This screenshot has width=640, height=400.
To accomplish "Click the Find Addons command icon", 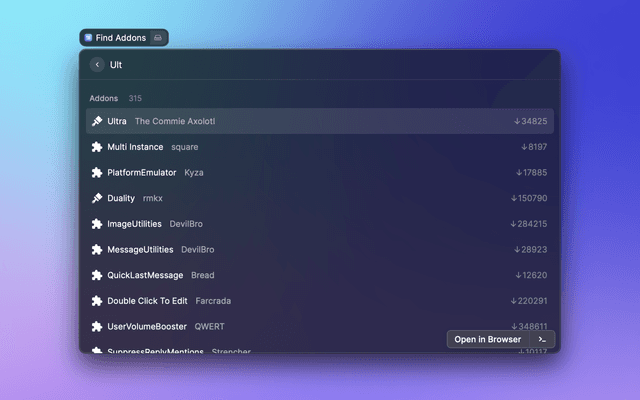I will 89,38.
